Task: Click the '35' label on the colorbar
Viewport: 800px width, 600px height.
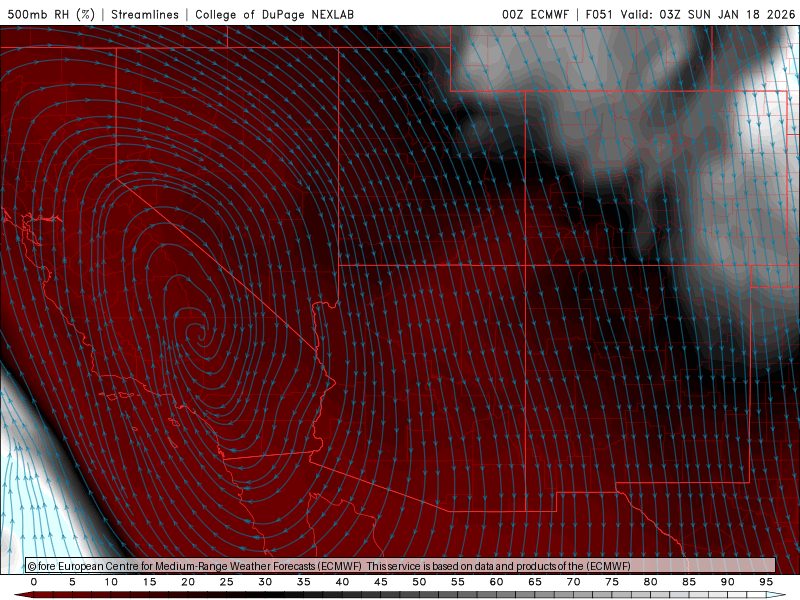Action: tap(304, 582)
